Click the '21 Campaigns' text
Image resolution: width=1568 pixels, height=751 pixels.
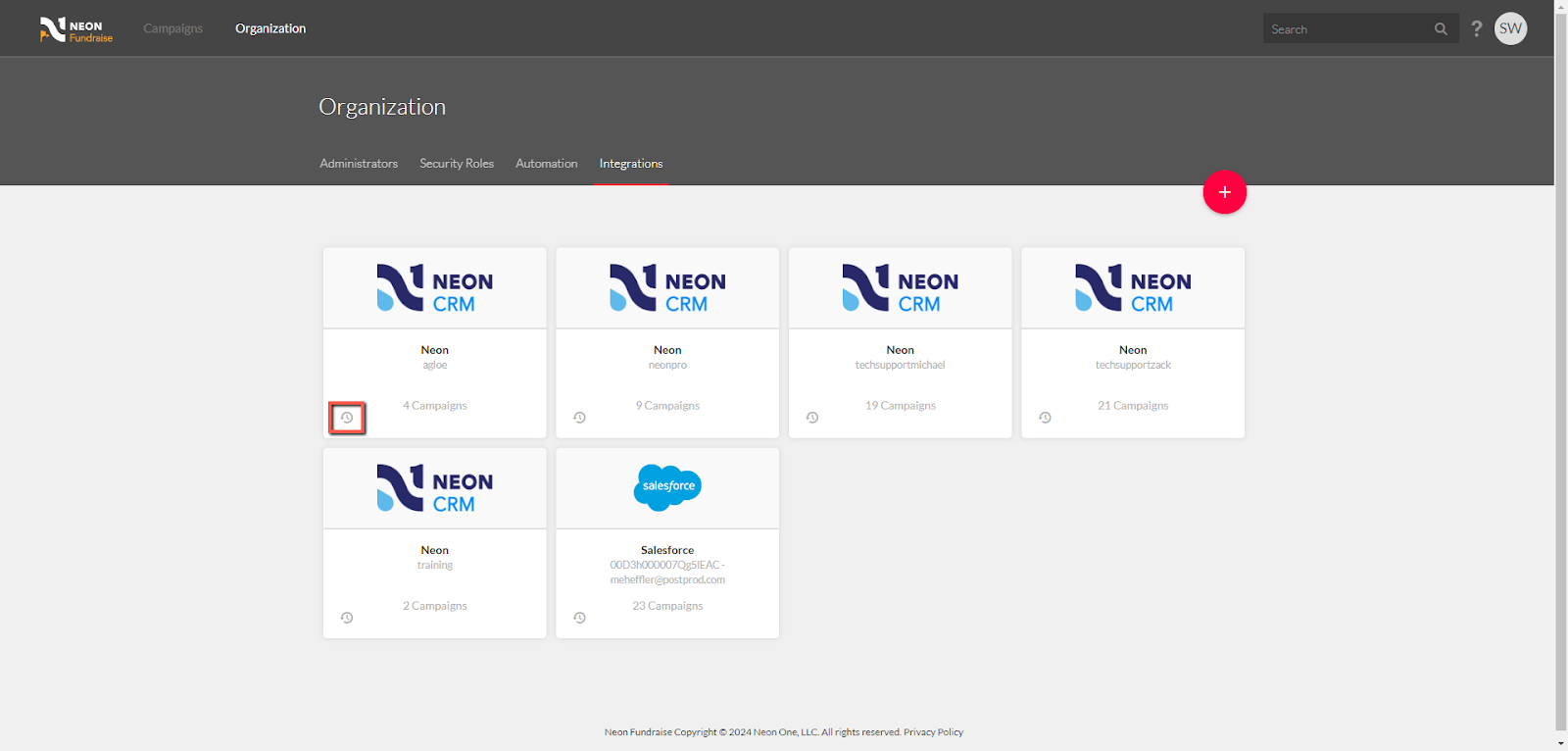coord(1133,406)
